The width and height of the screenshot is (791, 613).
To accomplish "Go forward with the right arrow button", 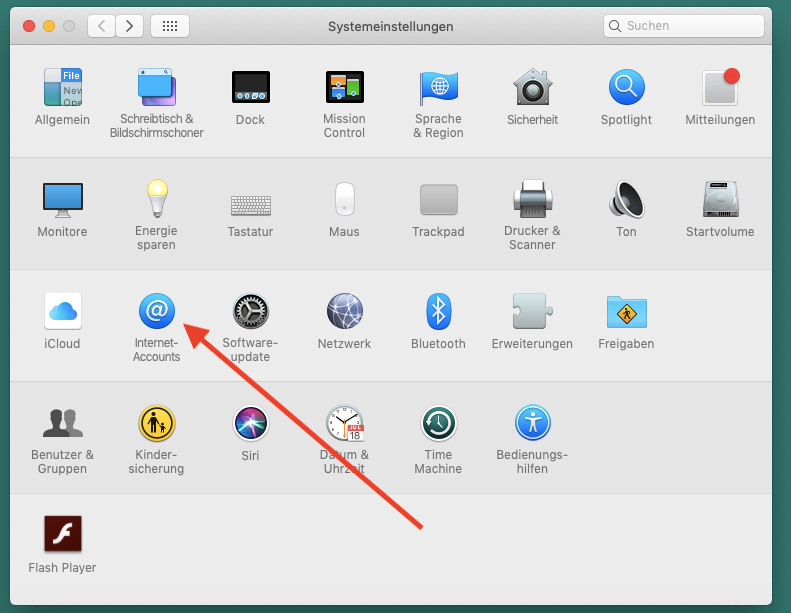I will tap(129, 26).
